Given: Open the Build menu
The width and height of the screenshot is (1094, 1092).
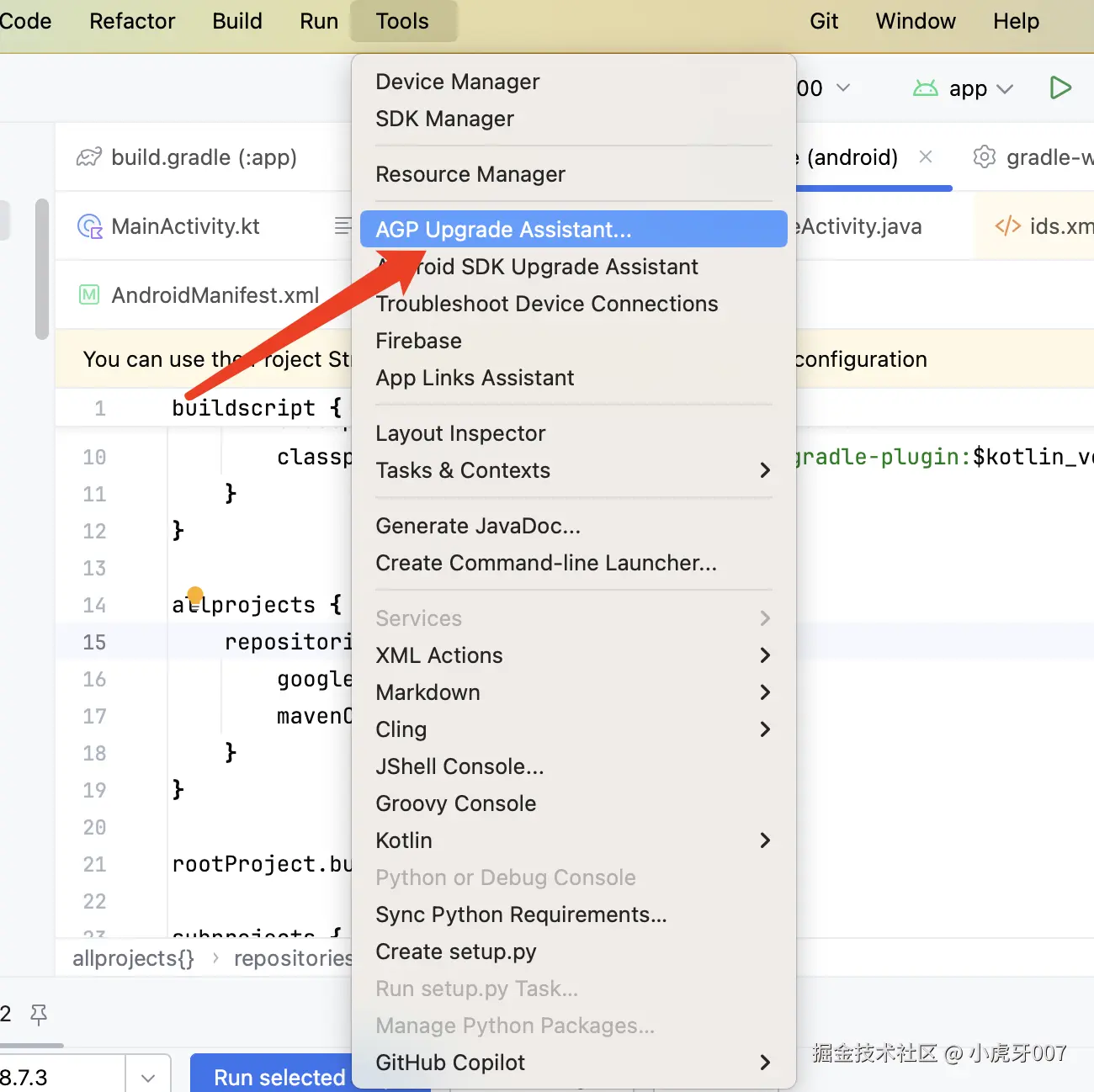Looking at the screenshot, I should click(237, 21).
